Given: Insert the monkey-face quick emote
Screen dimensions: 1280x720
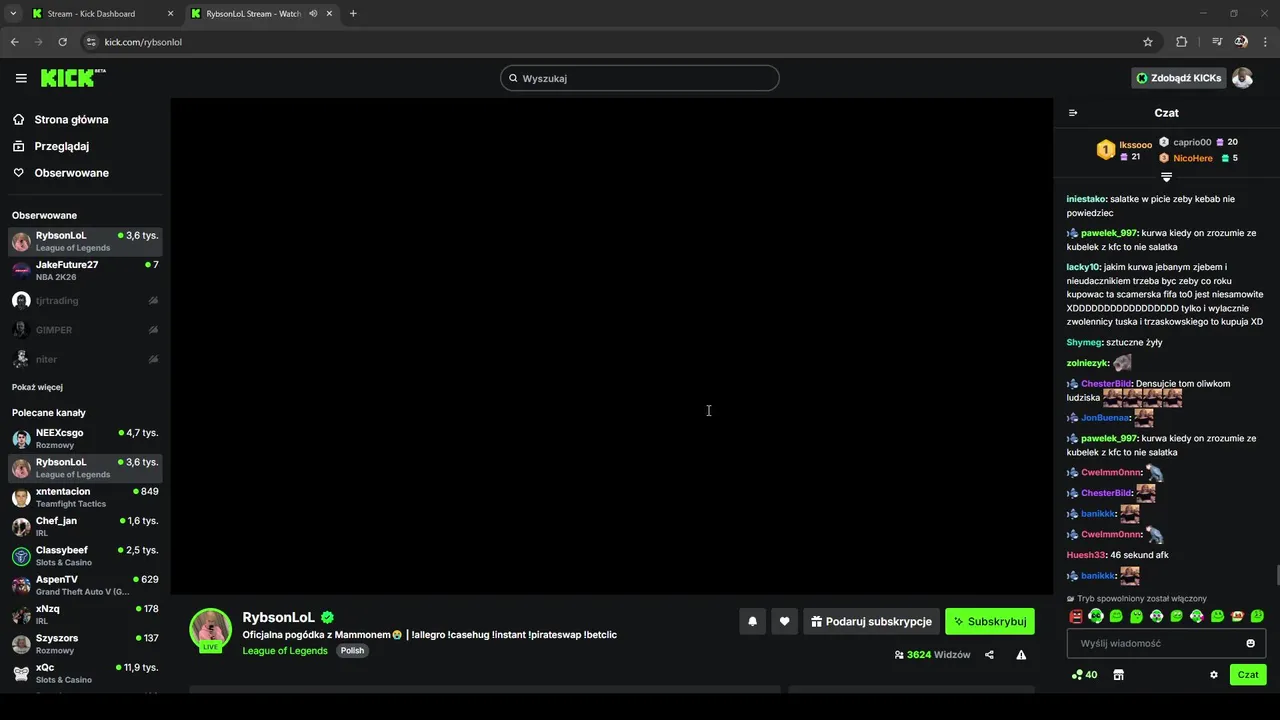Looking at the screenshot, I should pos(1237,616).
